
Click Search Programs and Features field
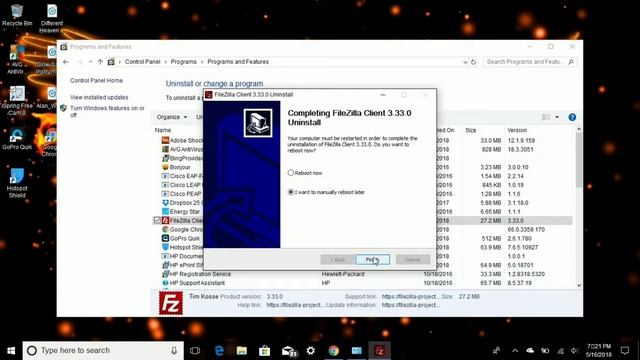(529, 62)
